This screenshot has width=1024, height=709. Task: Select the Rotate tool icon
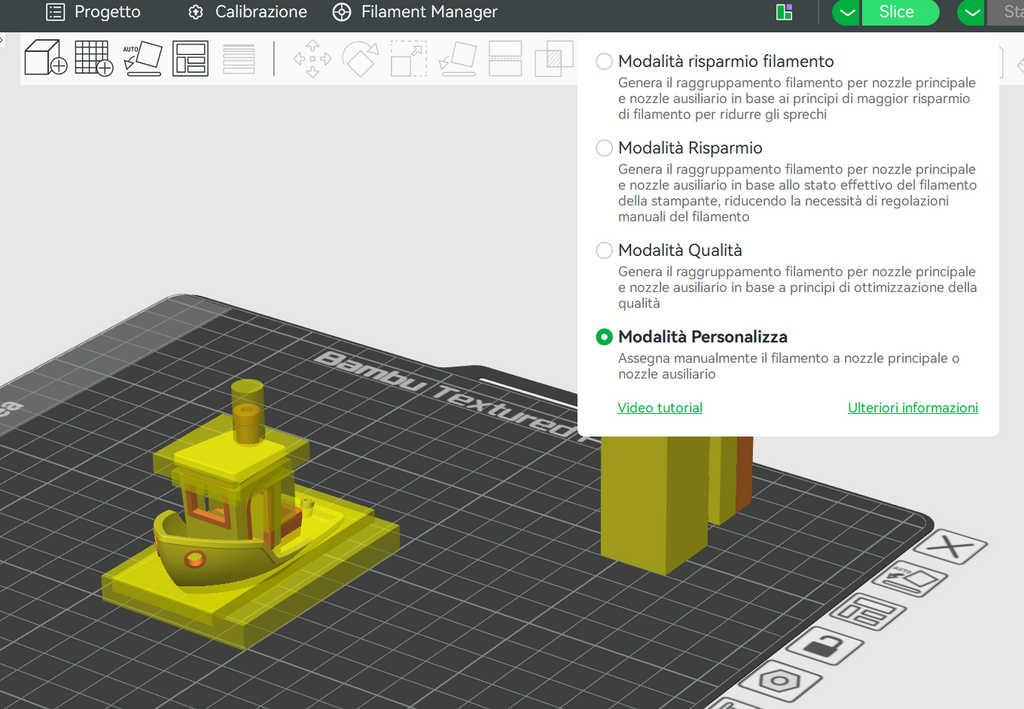tap(360, 58)
